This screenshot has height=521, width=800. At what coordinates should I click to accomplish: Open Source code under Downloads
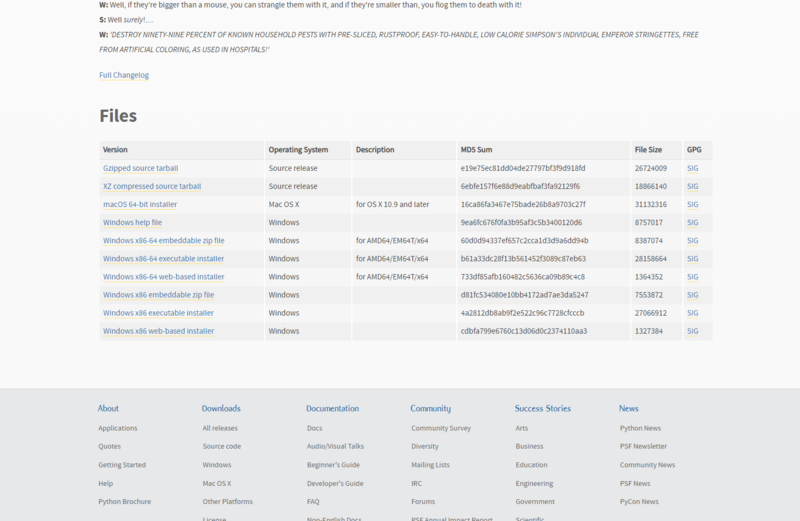pyautogui.click(x=221, y=446)
